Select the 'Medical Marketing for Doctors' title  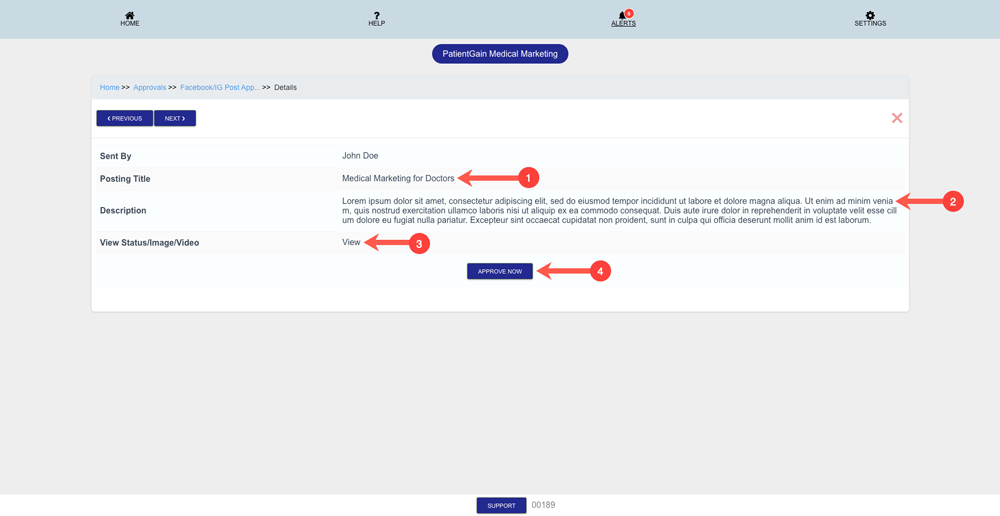pyautogui.click(x=398, y=179)
